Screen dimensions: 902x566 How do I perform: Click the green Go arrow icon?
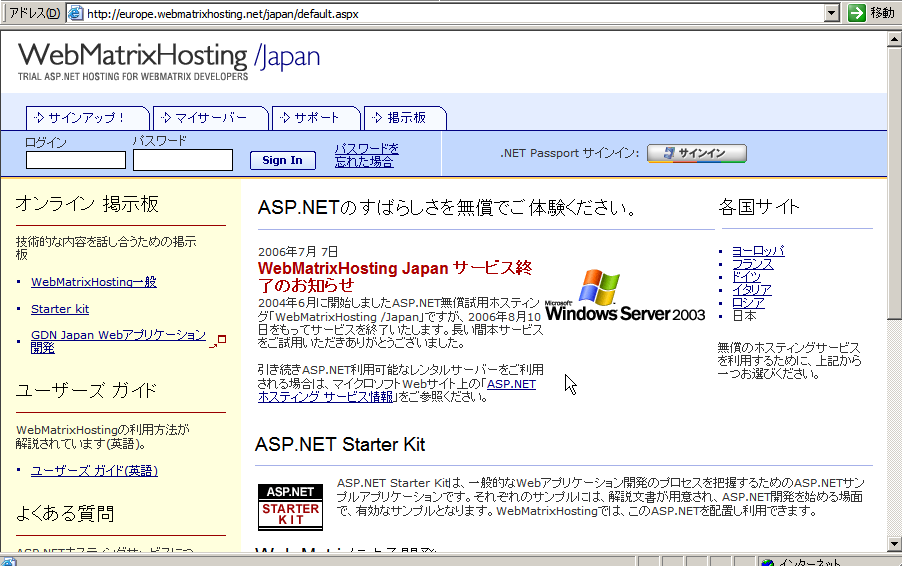(x=857, y=13)
